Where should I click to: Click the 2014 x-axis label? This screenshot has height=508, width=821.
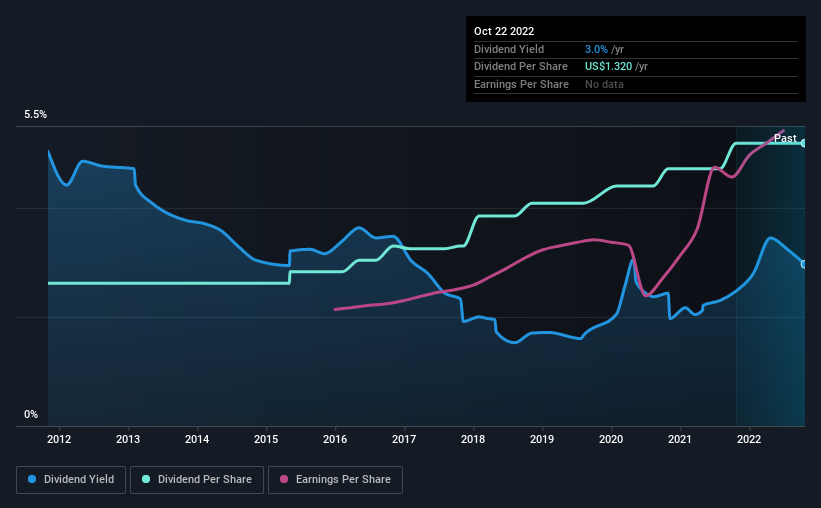197,439
